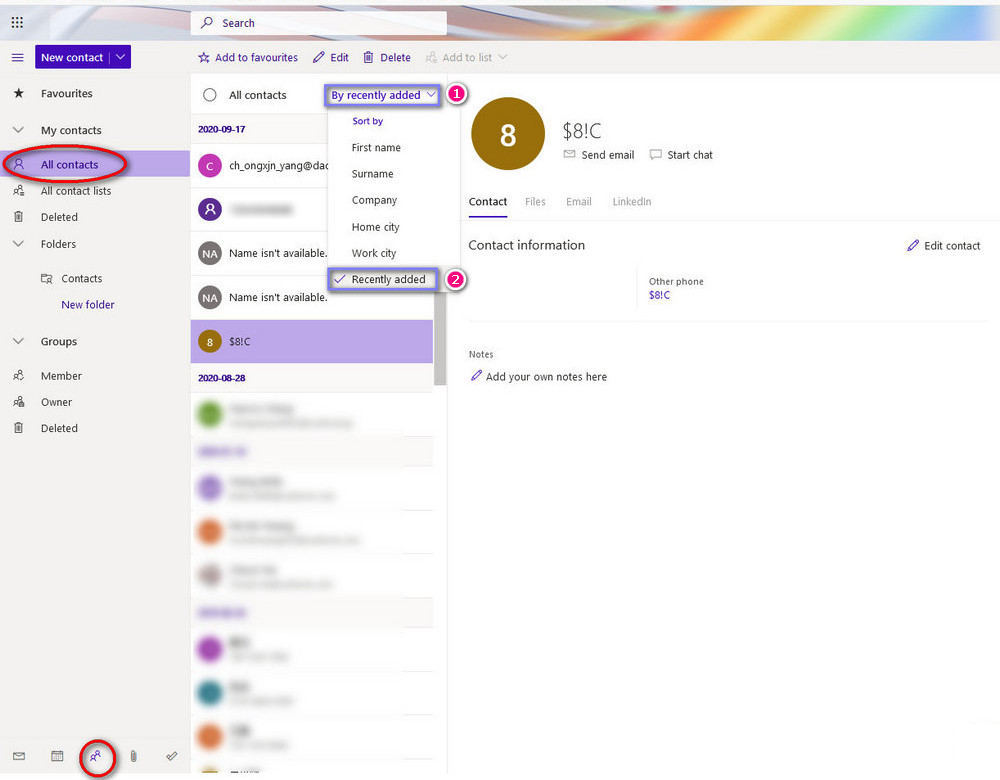Sort contacts by Surname
The height and width of the screenshot is (780, 1000).
372,173
